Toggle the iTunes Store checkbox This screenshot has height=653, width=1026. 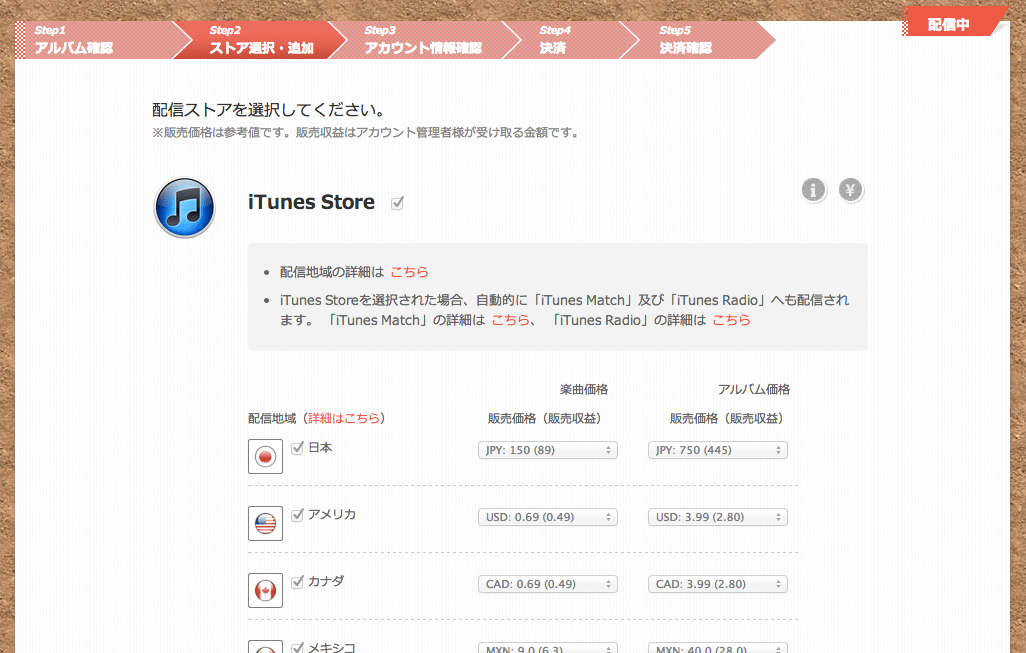pyautogui.click(x=397, y=203)
